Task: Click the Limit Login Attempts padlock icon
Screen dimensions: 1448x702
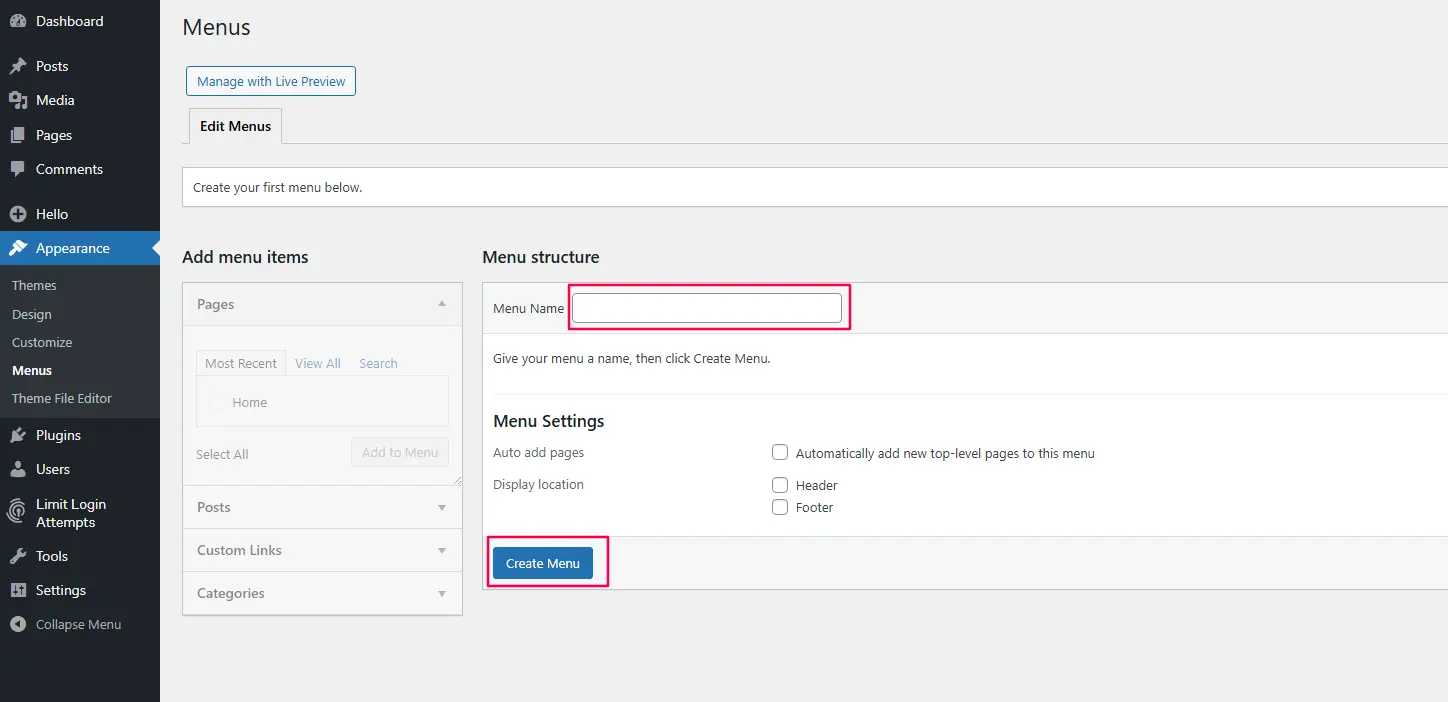Action: 16,511
